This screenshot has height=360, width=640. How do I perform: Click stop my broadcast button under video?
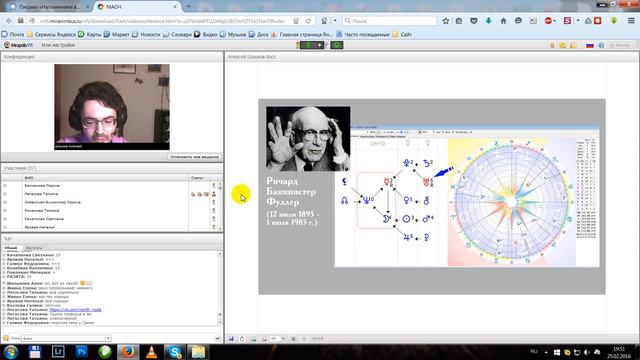pyautogui.click(x=195, y=157)
